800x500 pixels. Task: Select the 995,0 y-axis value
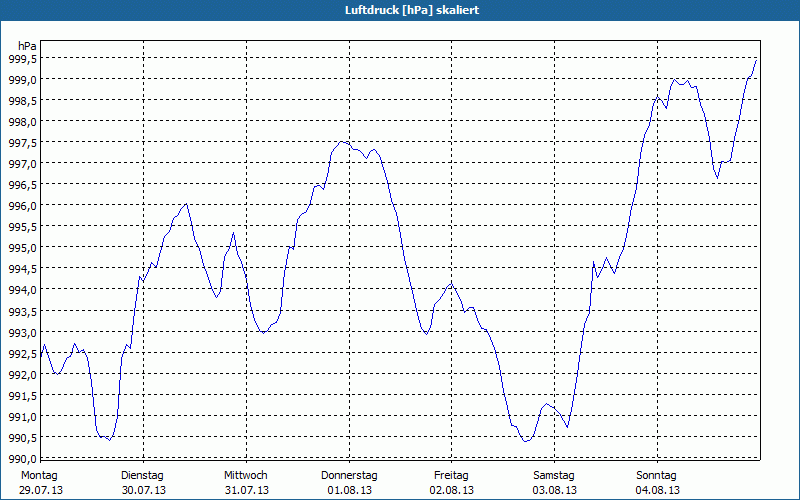pos(22,248)
